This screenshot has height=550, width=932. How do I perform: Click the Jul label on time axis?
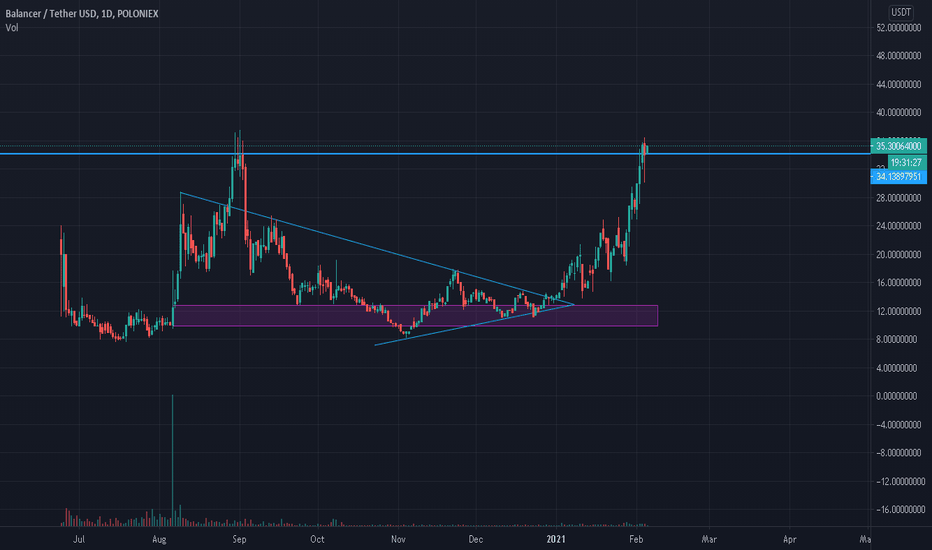(x=78, y=539)
